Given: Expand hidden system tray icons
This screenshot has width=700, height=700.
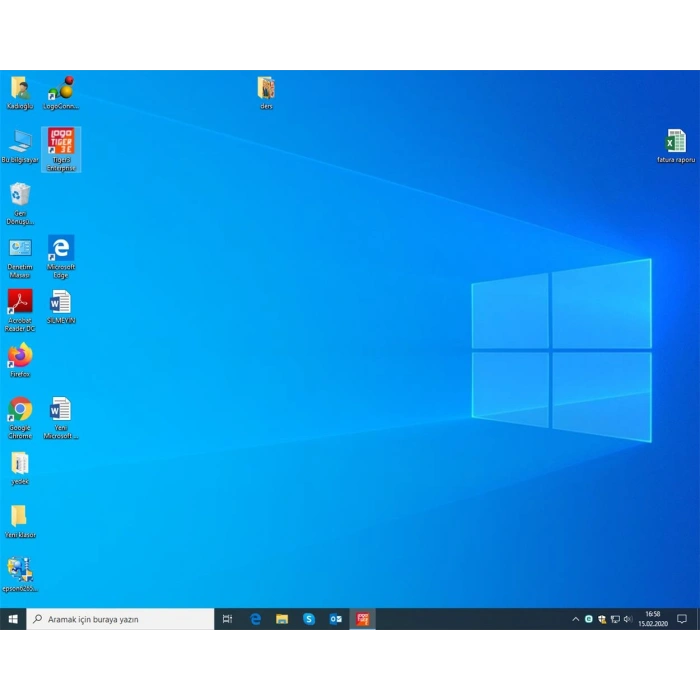Looking at the screenshot, I should click(x=575, y=619).
